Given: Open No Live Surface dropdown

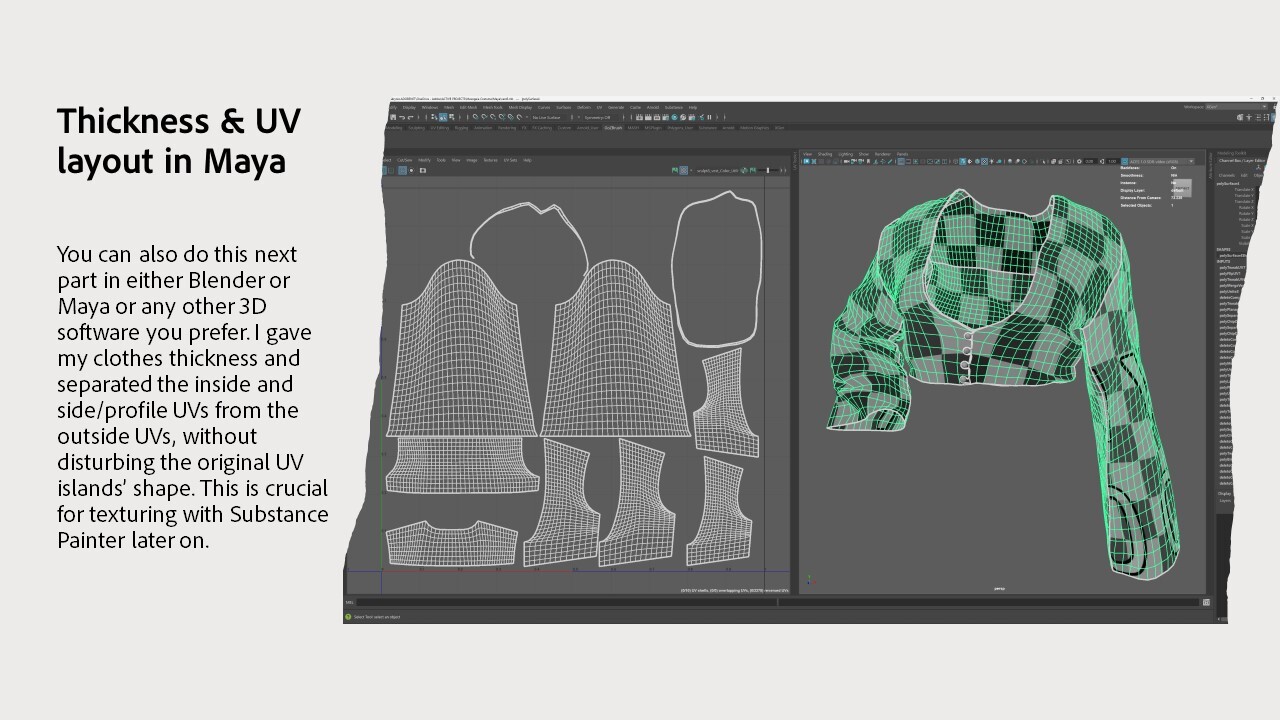Looking at the screenshot, I should click(x=552, y=117).
